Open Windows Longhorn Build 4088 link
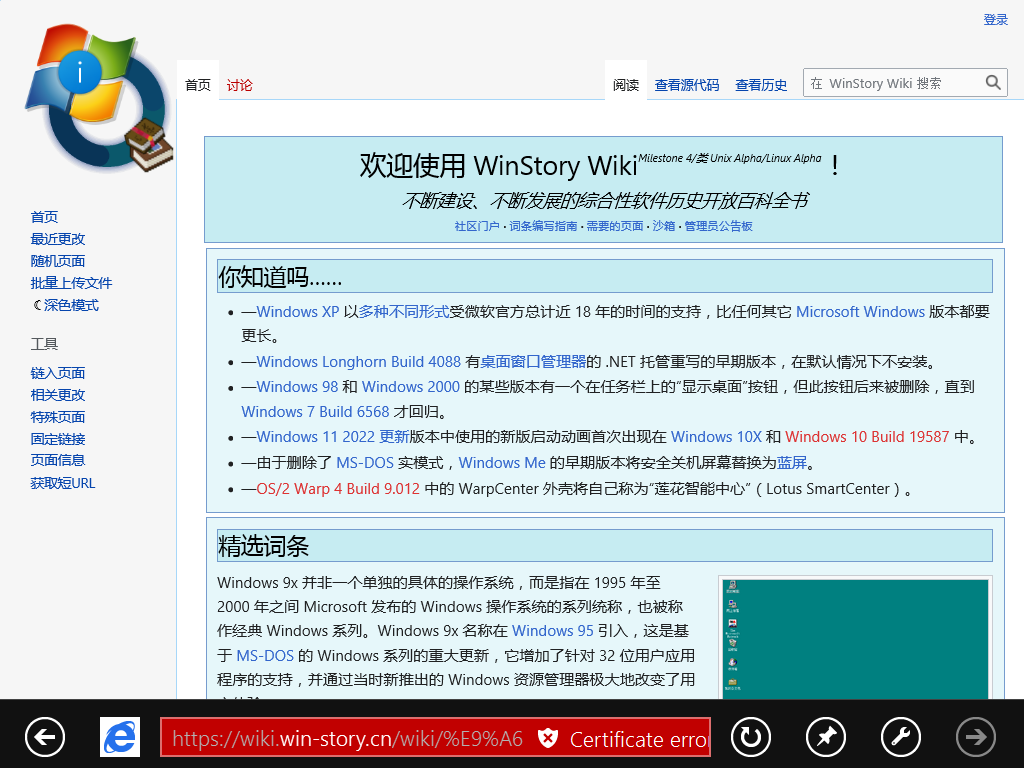The width and height of the screenshot is (1024, 768). pyautogui.click(x=359, y=362)
